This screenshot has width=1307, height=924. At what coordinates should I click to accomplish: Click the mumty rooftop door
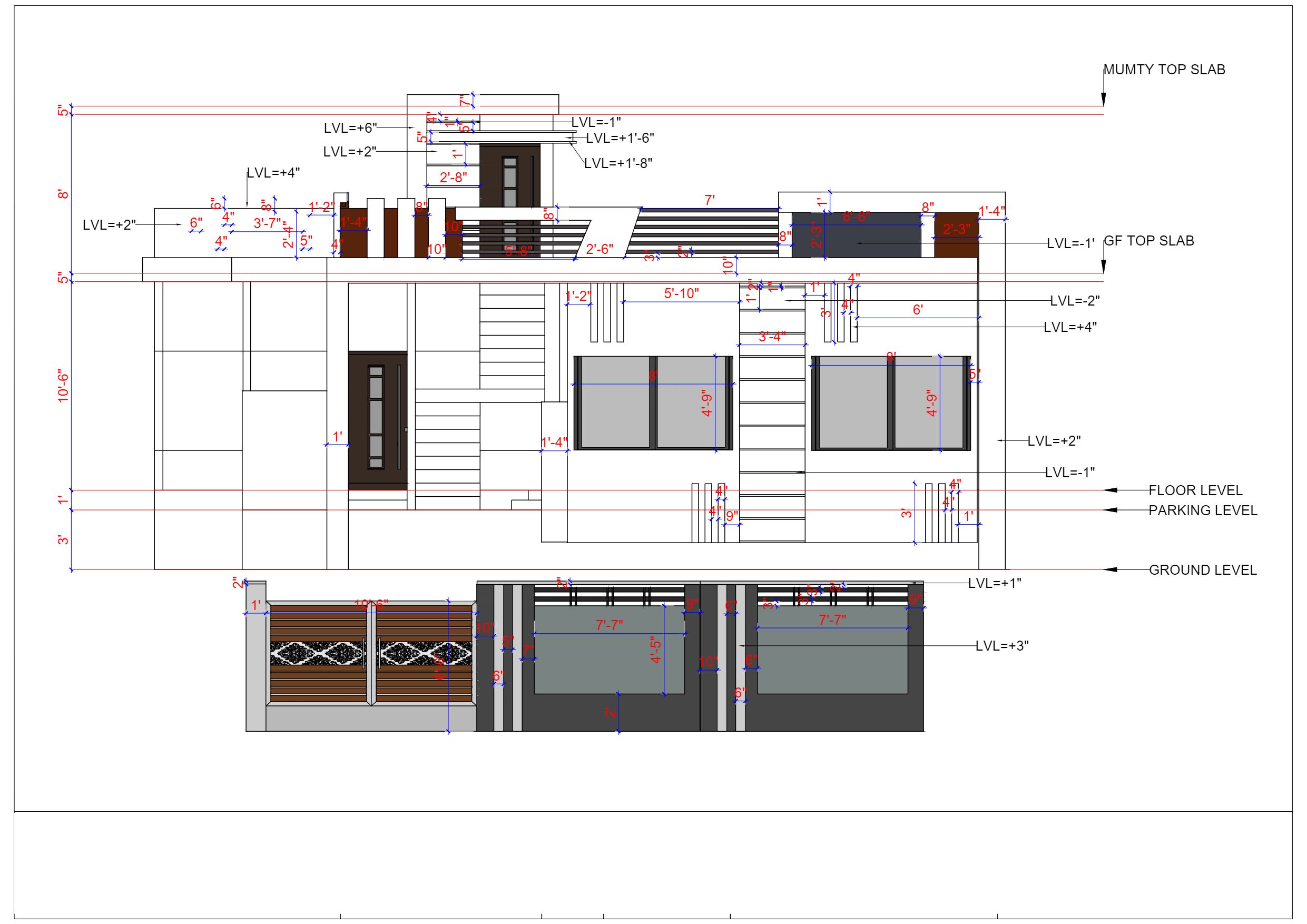(509, 200)
